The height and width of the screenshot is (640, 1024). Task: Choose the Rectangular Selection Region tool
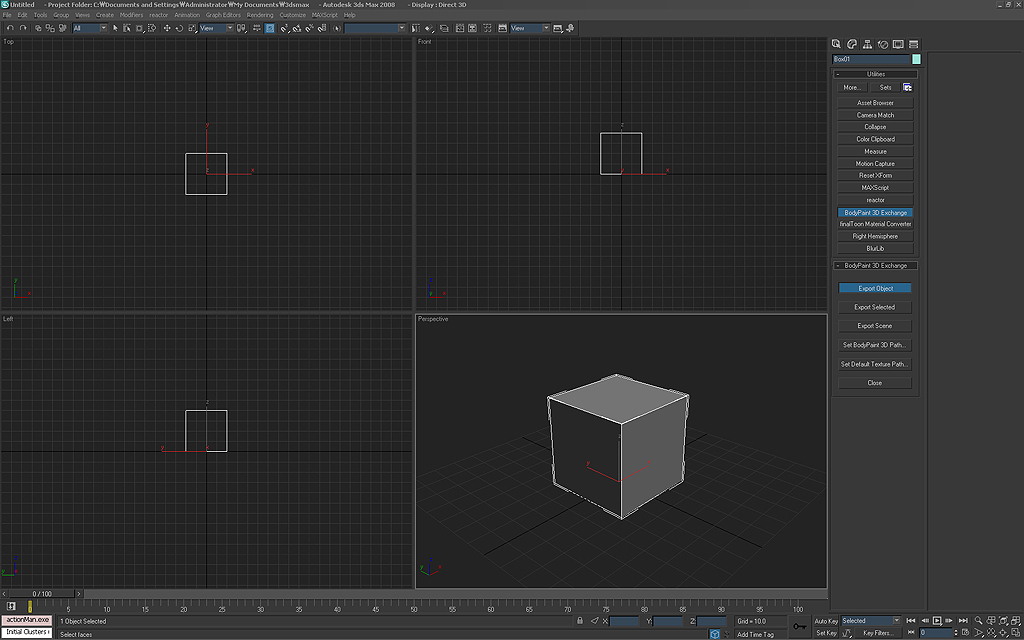139,28
